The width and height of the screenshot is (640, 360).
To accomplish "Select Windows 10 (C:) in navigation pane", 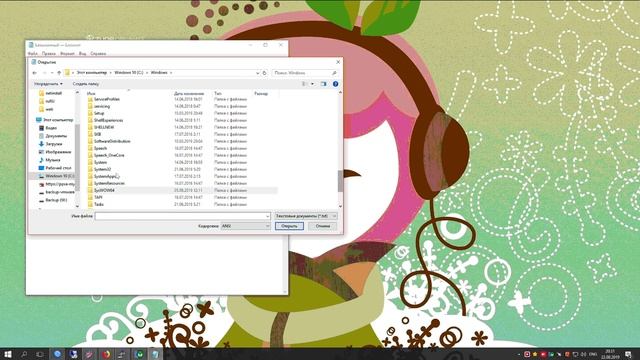I will click(60, 176).
